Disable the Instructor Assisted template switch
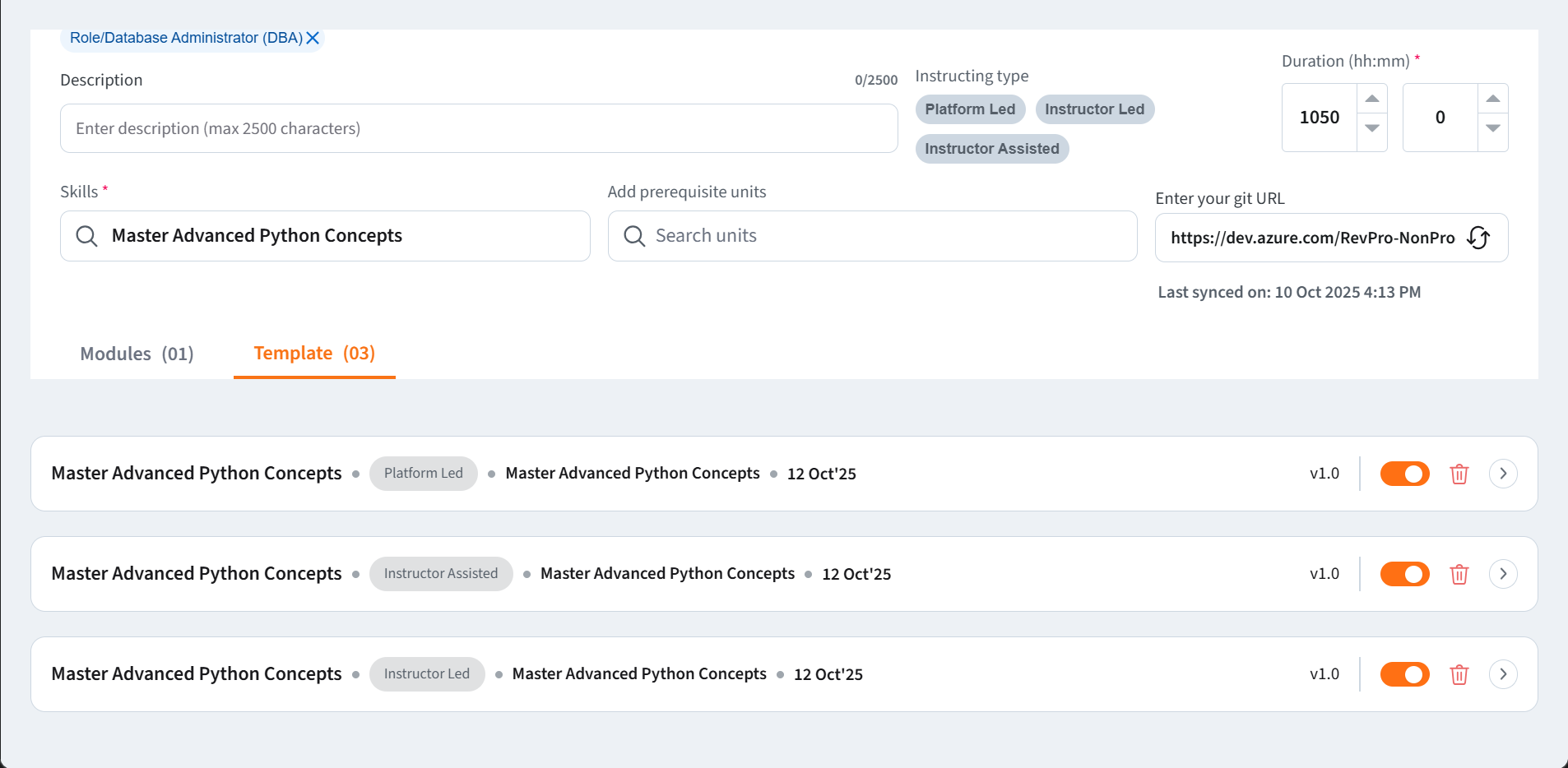This screenshot has width=1568, height=768. click(1404, 574)
